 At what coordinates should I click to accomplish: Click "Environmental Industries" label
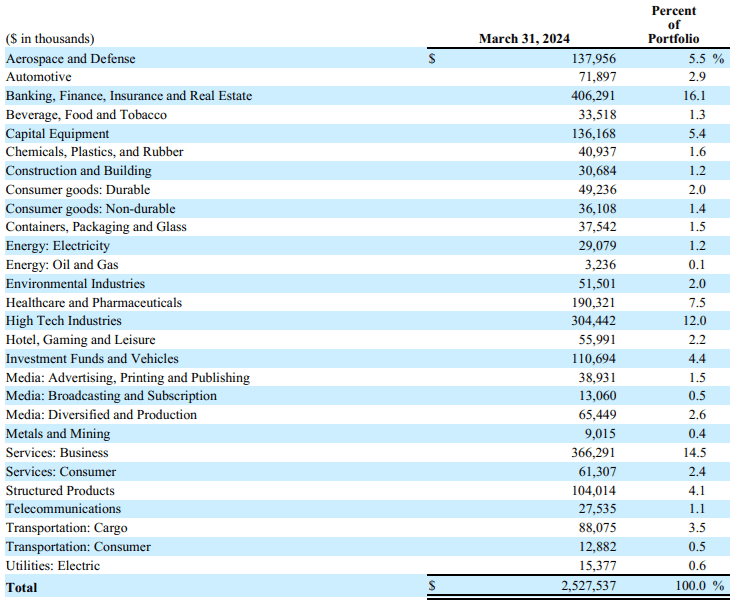(75, 284)
